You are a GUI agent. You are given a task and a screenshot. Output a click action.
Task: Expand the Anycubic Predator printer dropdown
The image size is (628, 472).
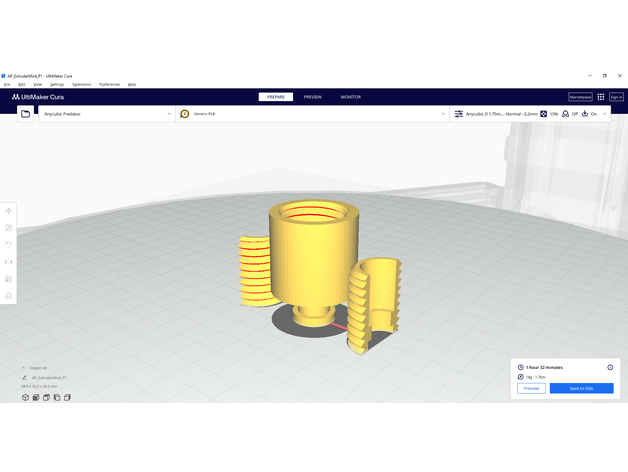pyautogui.click(x=169, y=114)
